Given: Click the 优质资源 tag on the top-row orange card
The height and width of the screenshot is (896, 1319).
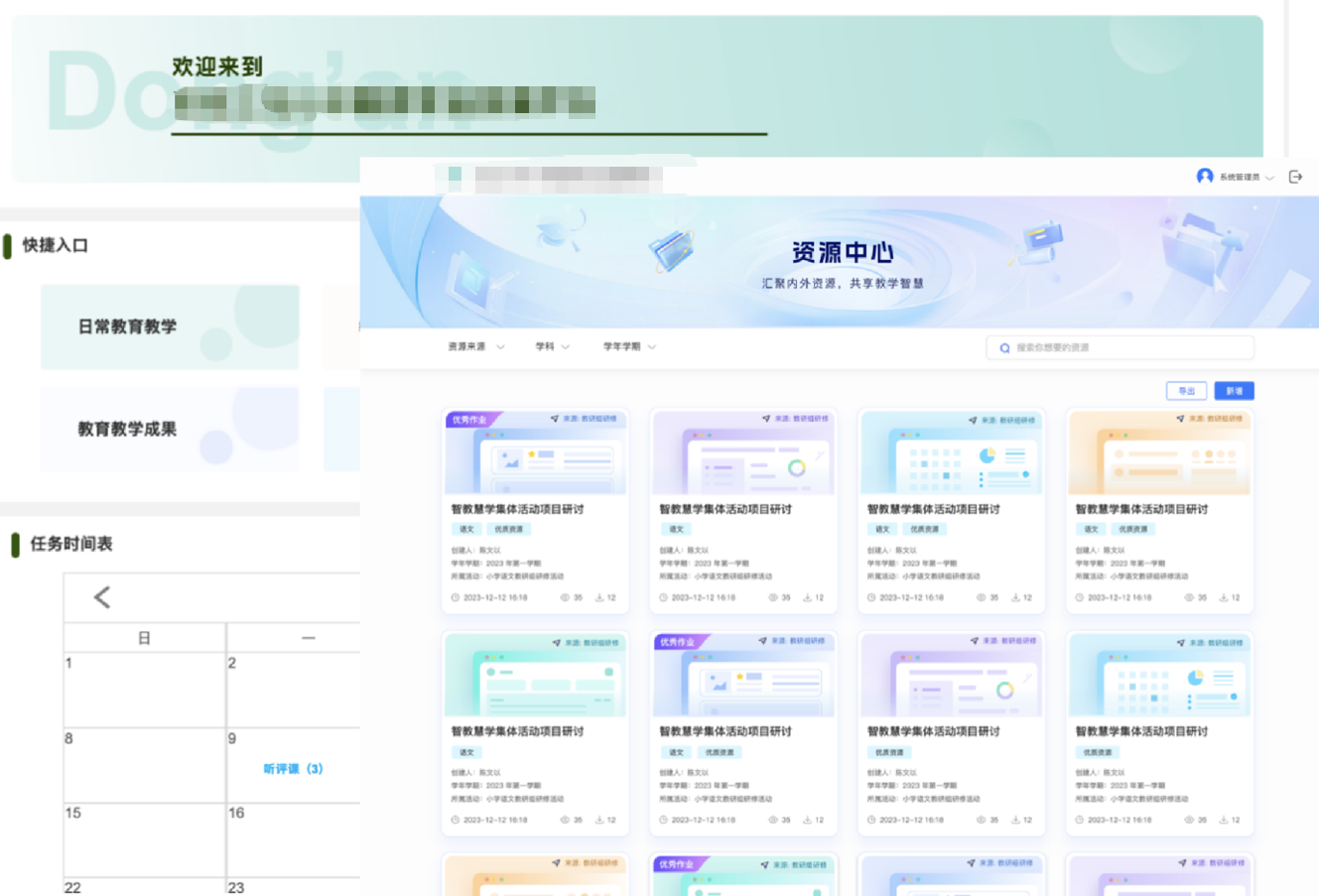Looking at the screenshot, I should click(1132, 529).
